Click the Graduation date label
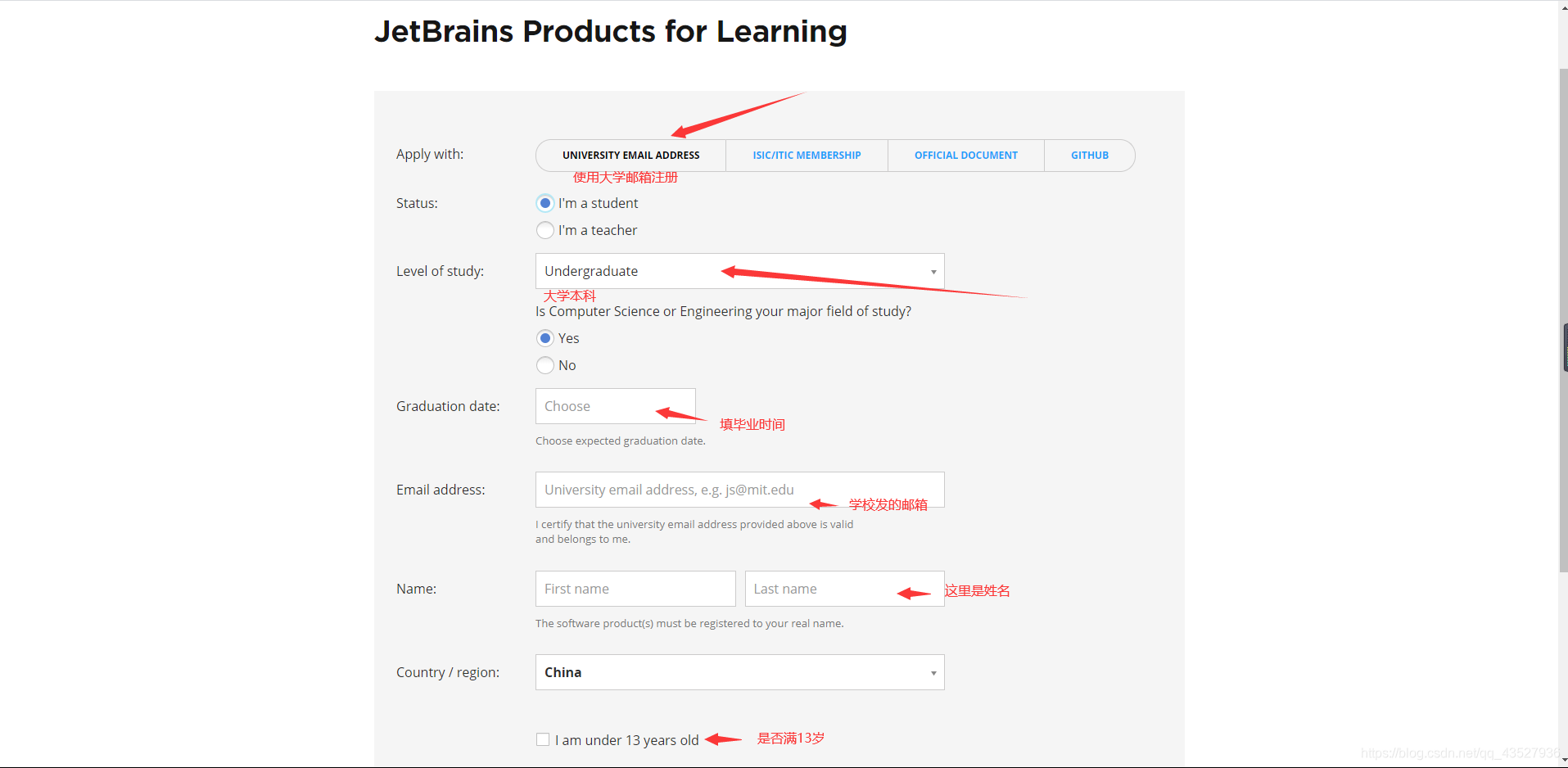1568x768 pixels. pos(448,406)
